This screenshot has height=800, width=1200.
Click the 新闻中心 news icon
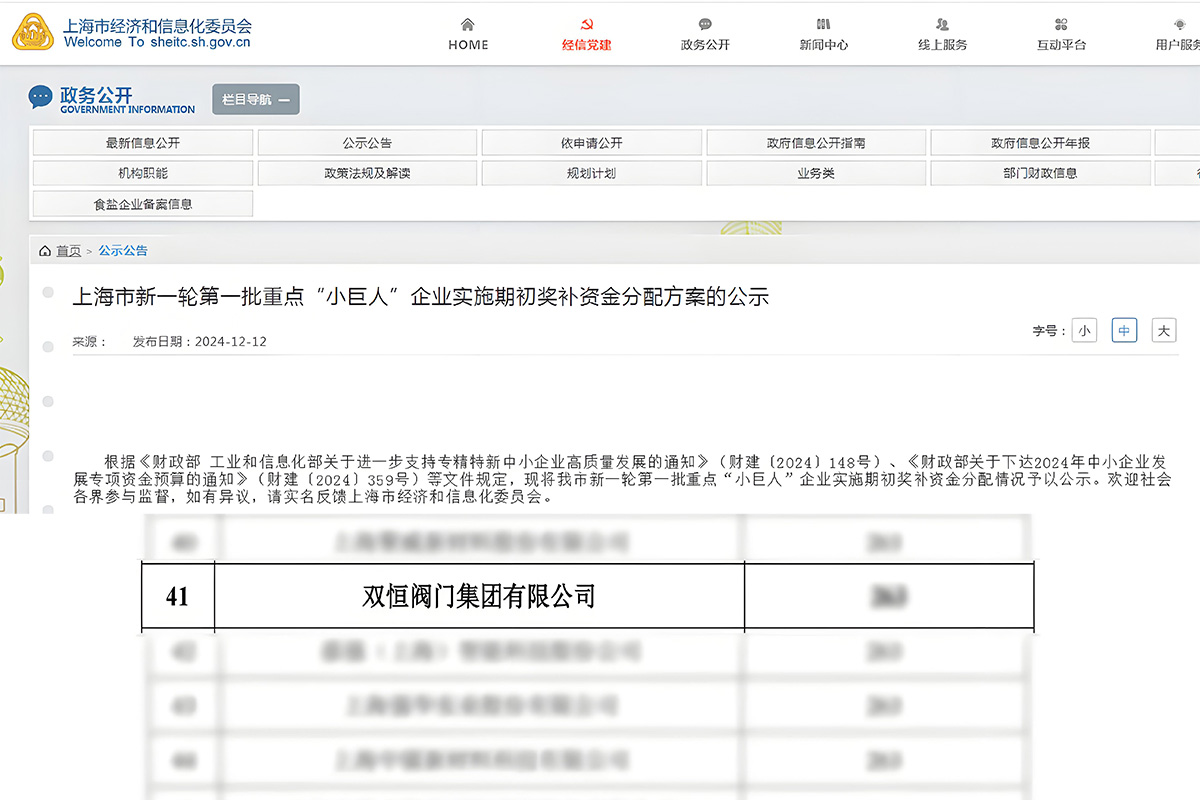point(823,25)
